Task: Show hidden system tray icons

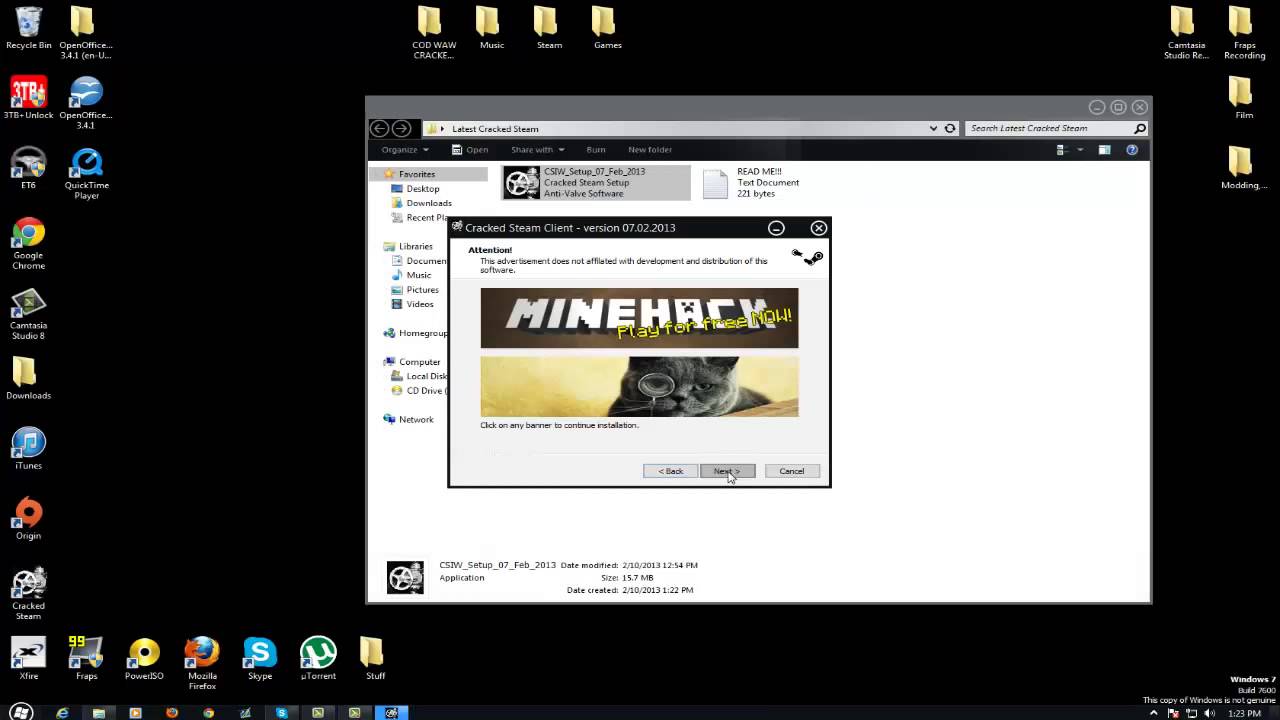Action: coord(1152,714)
